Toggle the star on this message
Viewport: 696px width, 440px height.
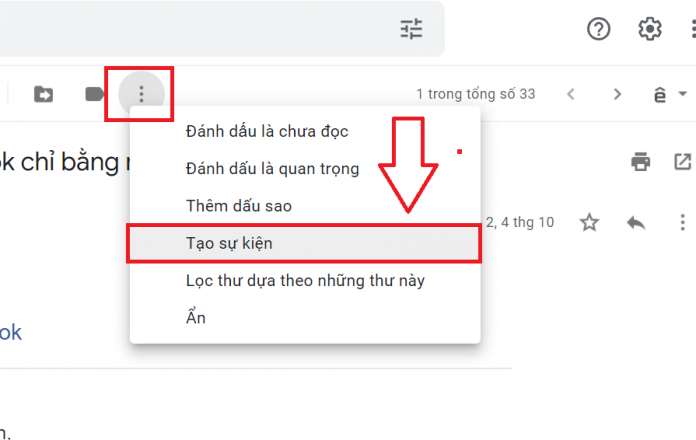point(589,222)
